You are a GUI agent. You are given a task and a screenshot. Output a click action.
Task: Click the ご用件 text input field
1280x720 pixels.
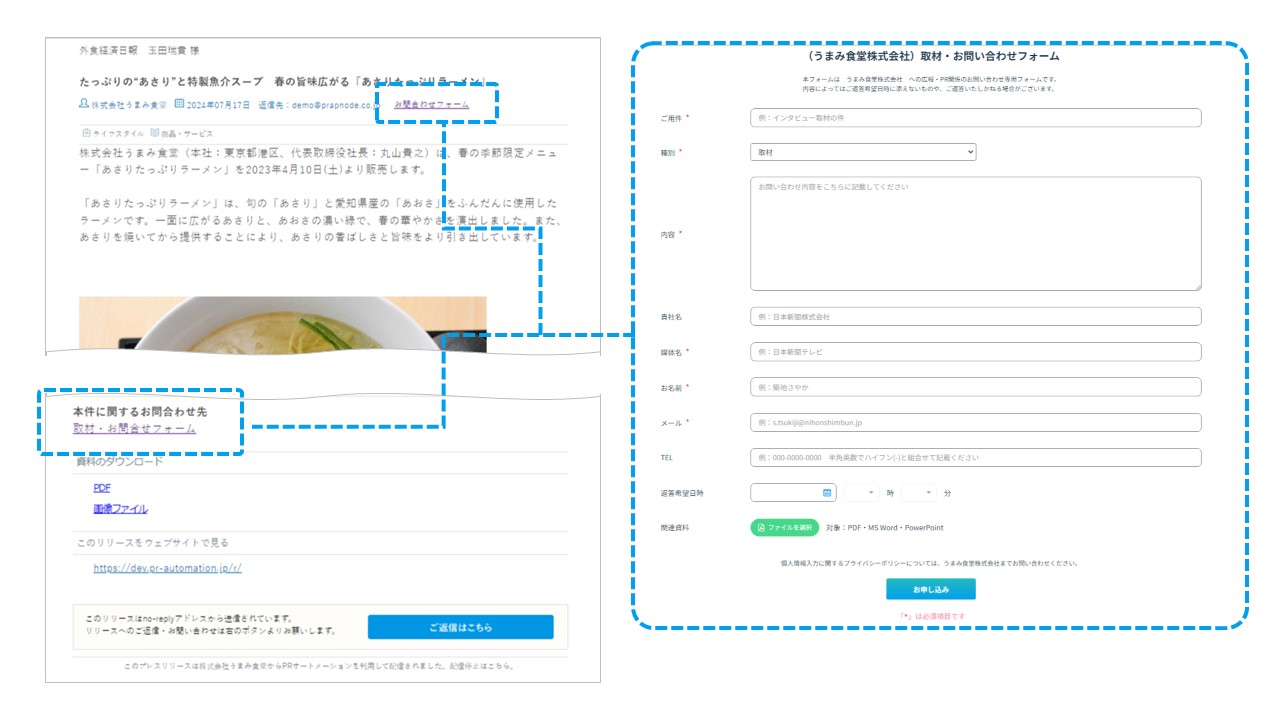(975, 118)
